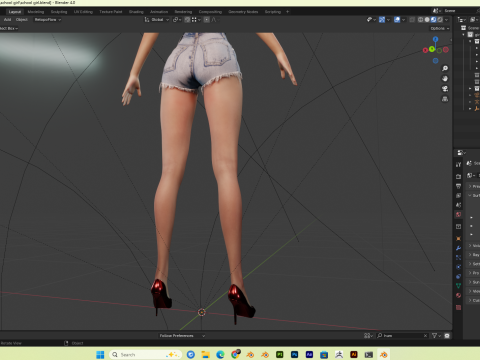The height and width of the screenshot is (360, 480).
Task: Toggle proportional editing in header
Action: point(207,20)
